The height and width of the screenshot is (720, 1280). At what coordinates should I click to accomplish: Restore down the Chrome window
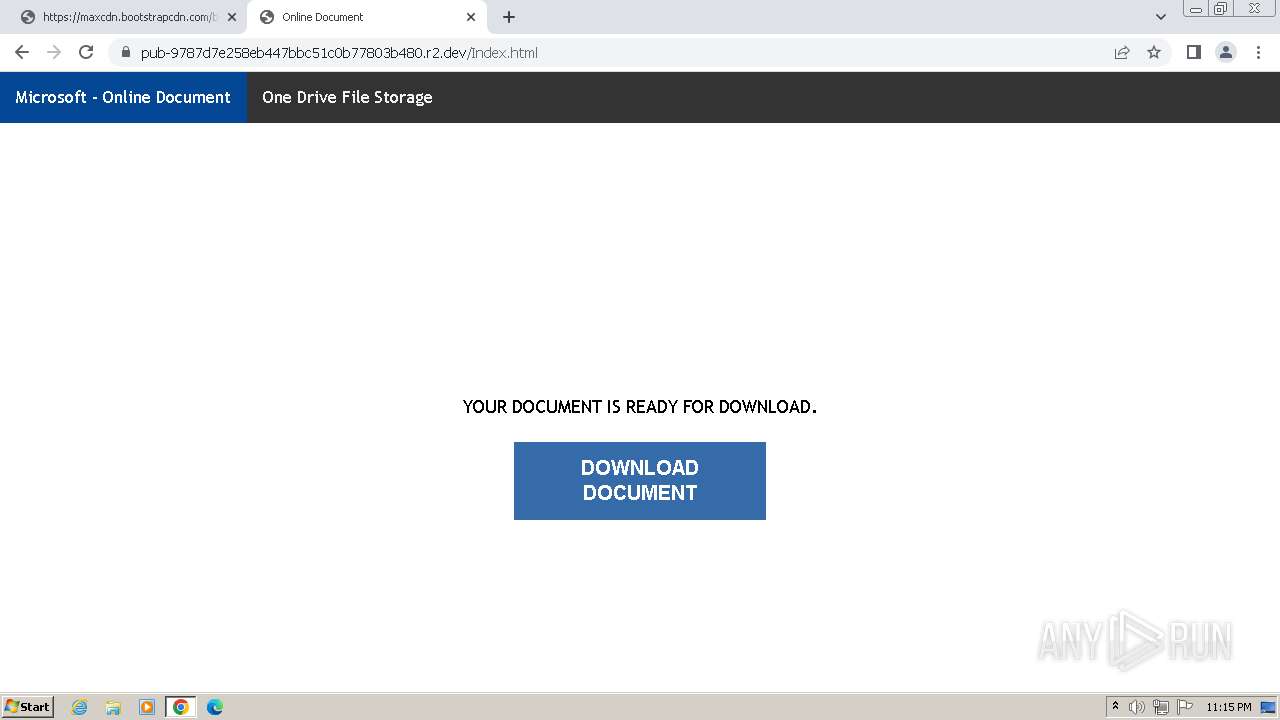(x=1221, y=8)
